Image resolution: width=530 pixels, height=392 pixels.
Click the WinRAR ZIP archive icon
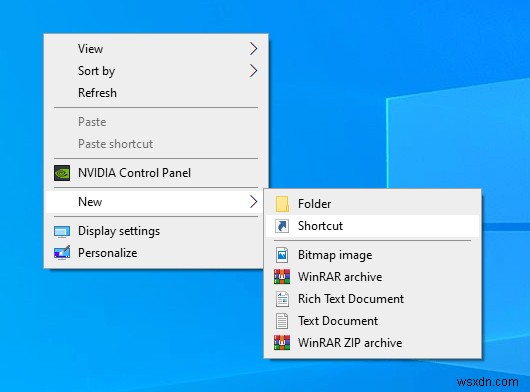point(282,343)
